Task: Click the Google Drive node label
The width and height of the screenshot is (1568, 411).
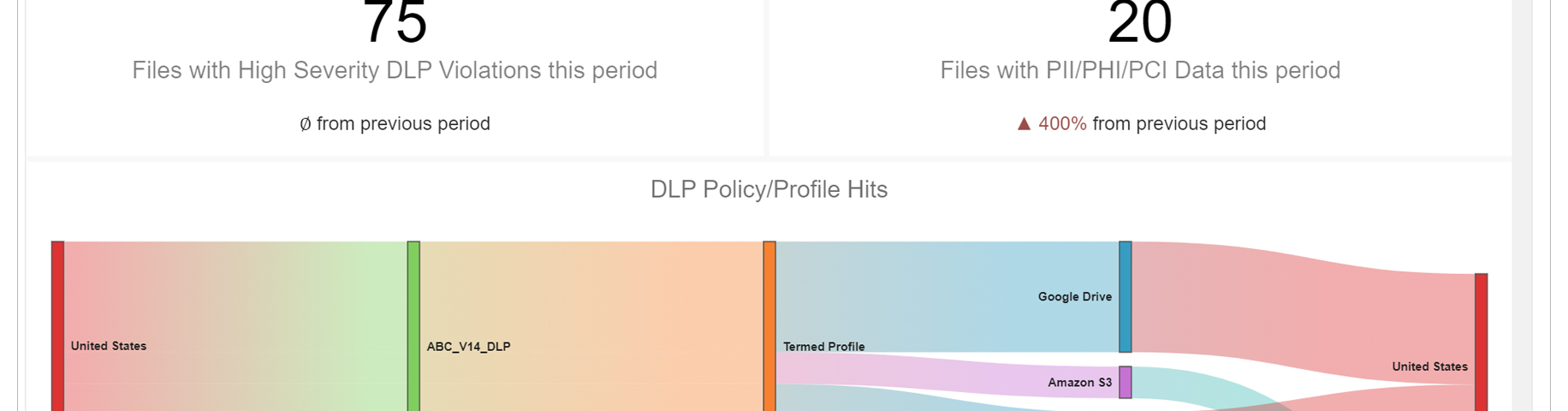Action: pyautogui.click(x=1074, y=297)
